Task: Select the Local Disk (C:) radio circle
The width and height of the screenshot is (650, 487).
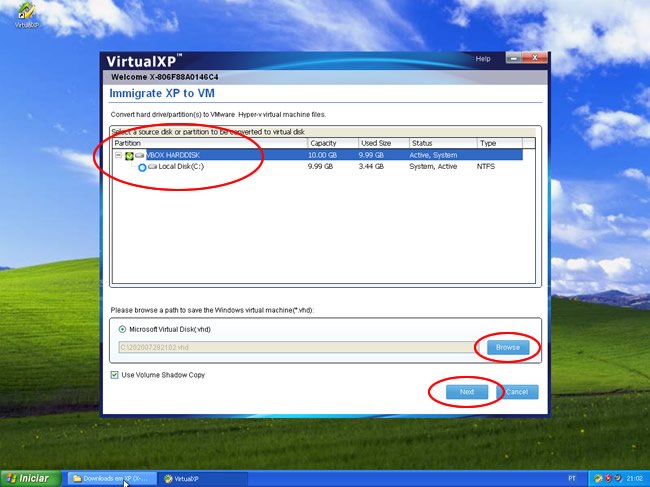Action: point(142,167)
